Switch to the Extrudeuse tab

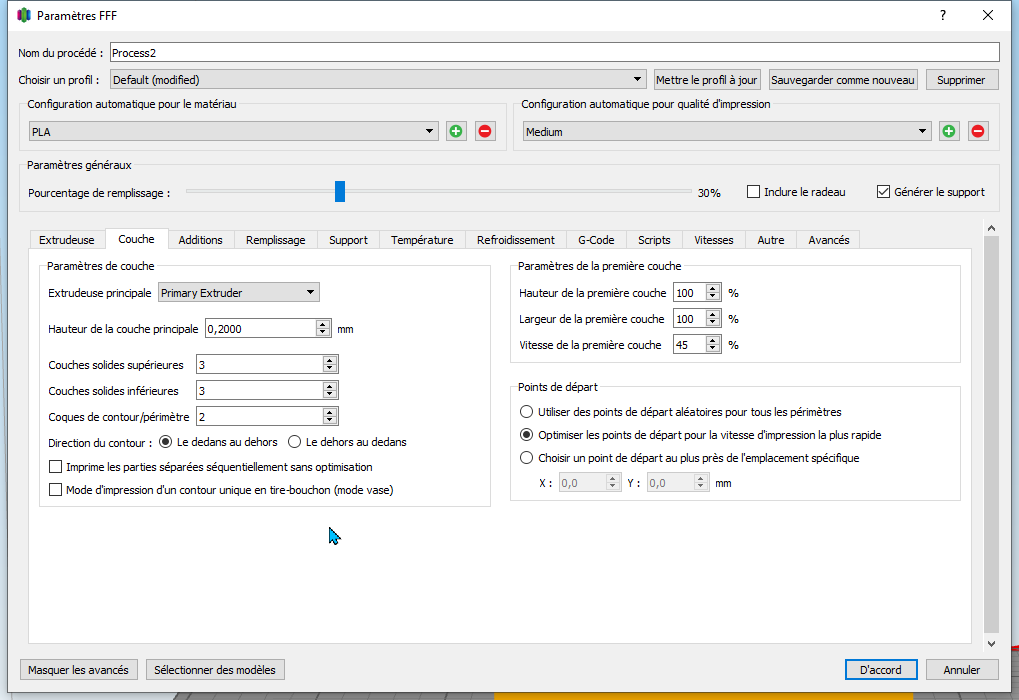click(66, 240)
